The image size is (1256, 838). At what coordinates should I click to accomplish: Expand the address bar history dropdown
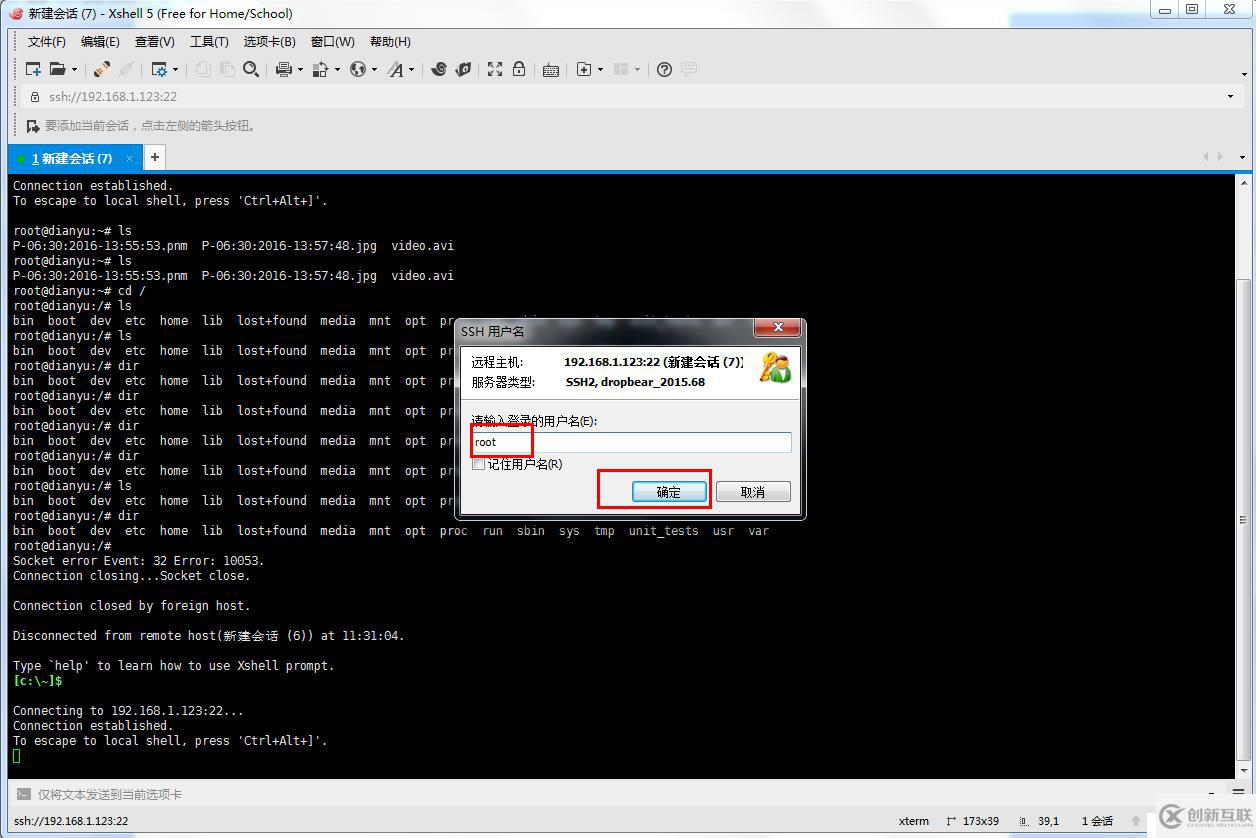(x=1230, y=97)
